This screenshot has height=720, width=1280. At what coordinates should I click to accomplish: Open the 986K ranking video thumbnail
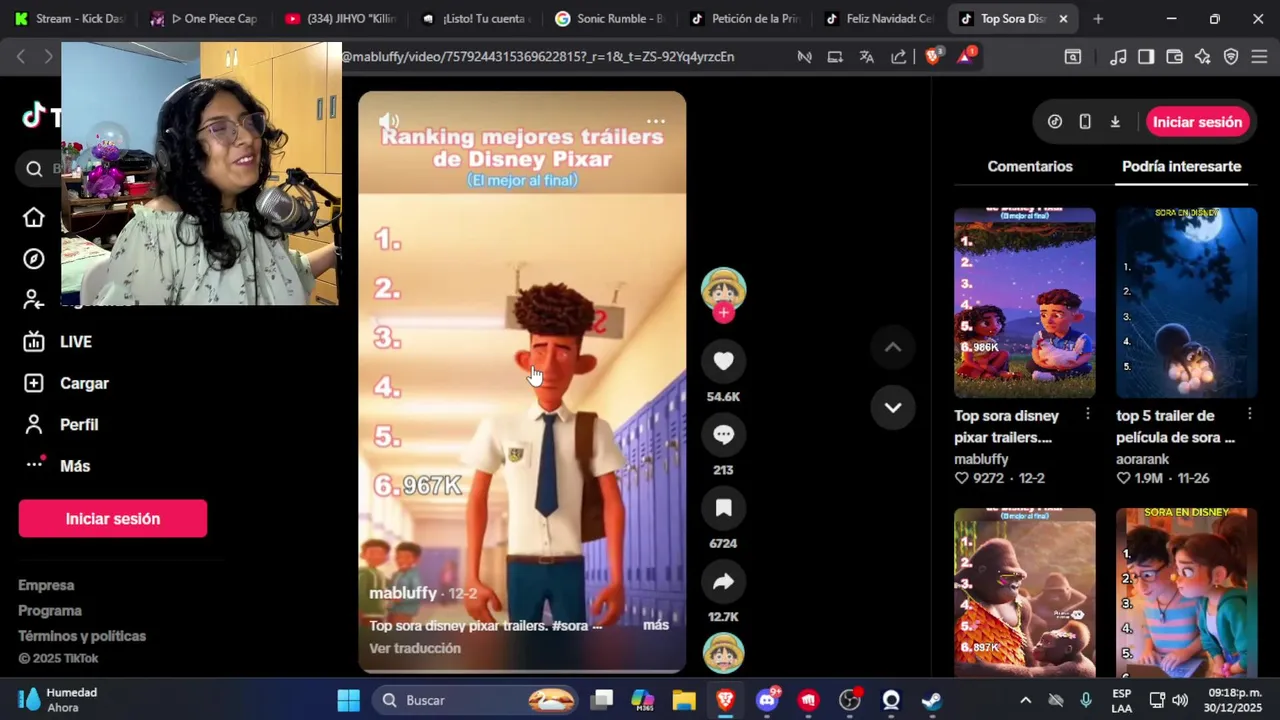(x=1024, y=303)
